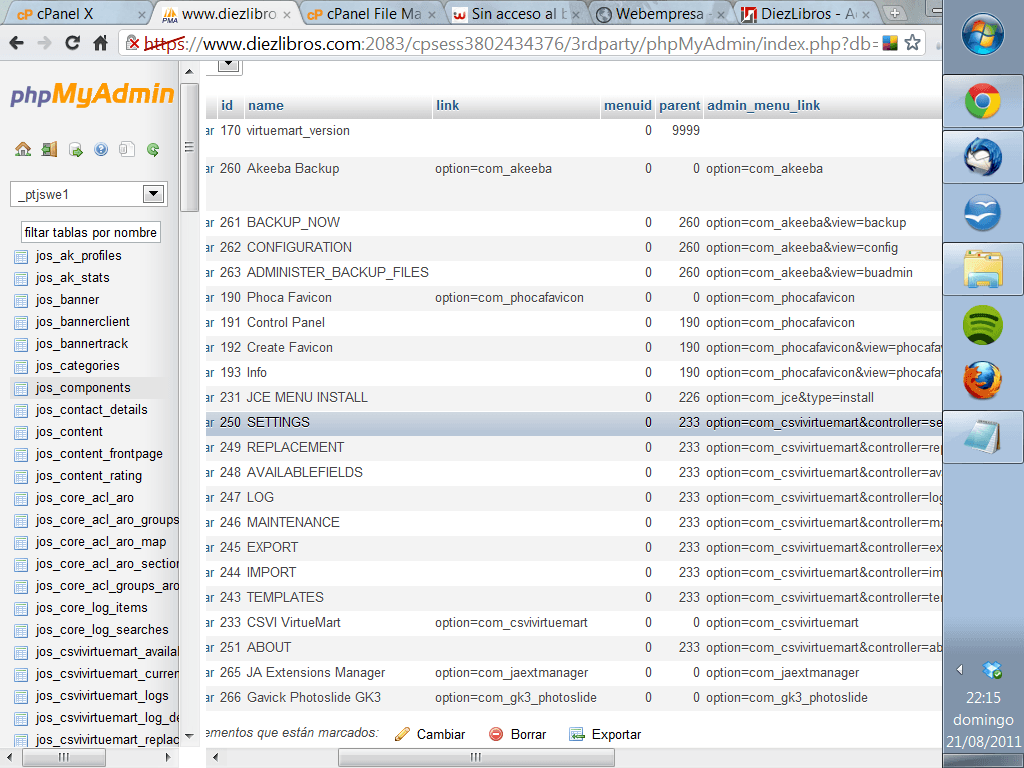Click Exportar for marked rows
The height and width of the screenshot is (768, 1024).
click(616, 734)
